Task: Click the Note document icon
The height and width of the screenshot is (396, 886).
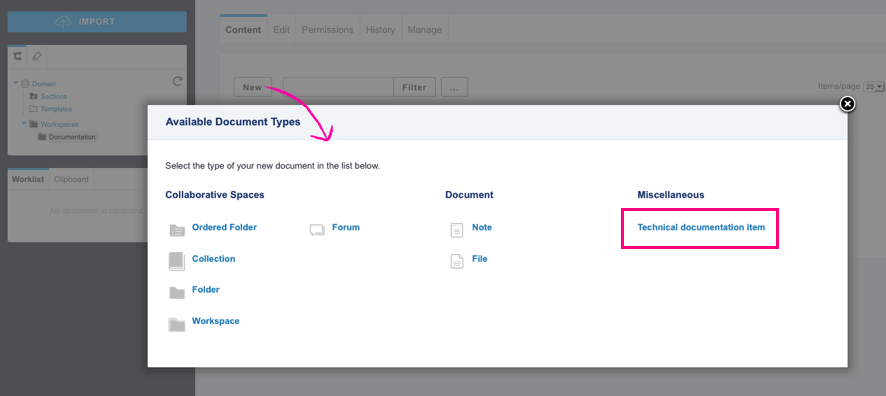Action: tap(457, 230)
